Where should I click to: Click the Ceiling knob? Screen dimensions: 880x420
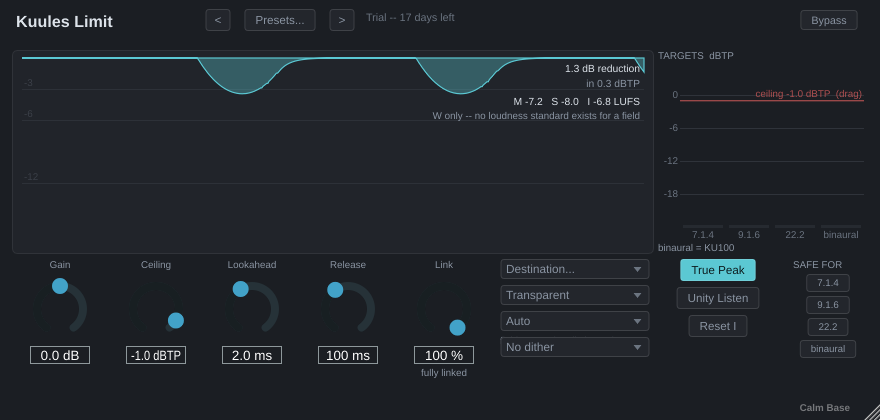coord(156,308)
